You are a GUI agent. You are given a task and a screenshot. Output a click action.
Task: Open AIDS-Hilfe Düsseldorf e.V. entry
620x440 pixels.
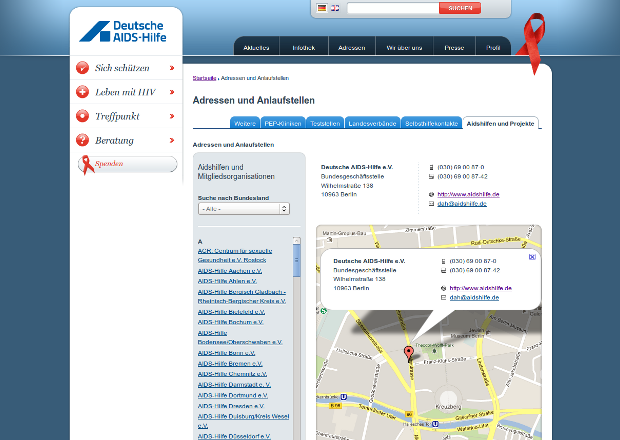[234, 436]
